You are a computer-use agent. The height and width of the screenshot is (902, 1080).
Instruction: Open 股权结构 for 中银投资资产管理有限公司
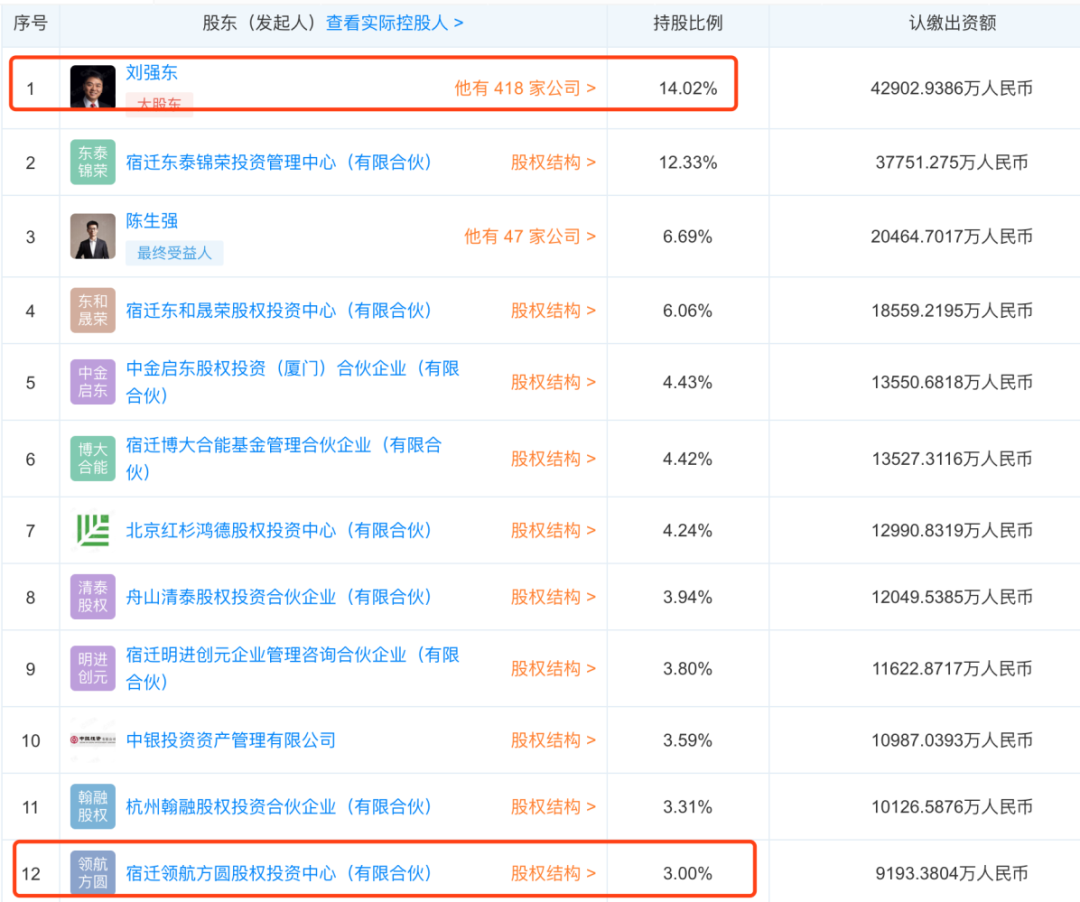553,740
